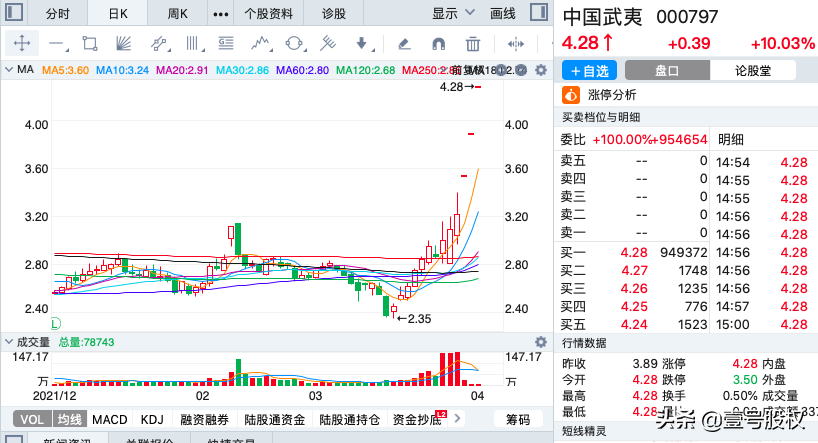Open the 涨停分析 link
818x443 pixels.
tap(611, 95)
